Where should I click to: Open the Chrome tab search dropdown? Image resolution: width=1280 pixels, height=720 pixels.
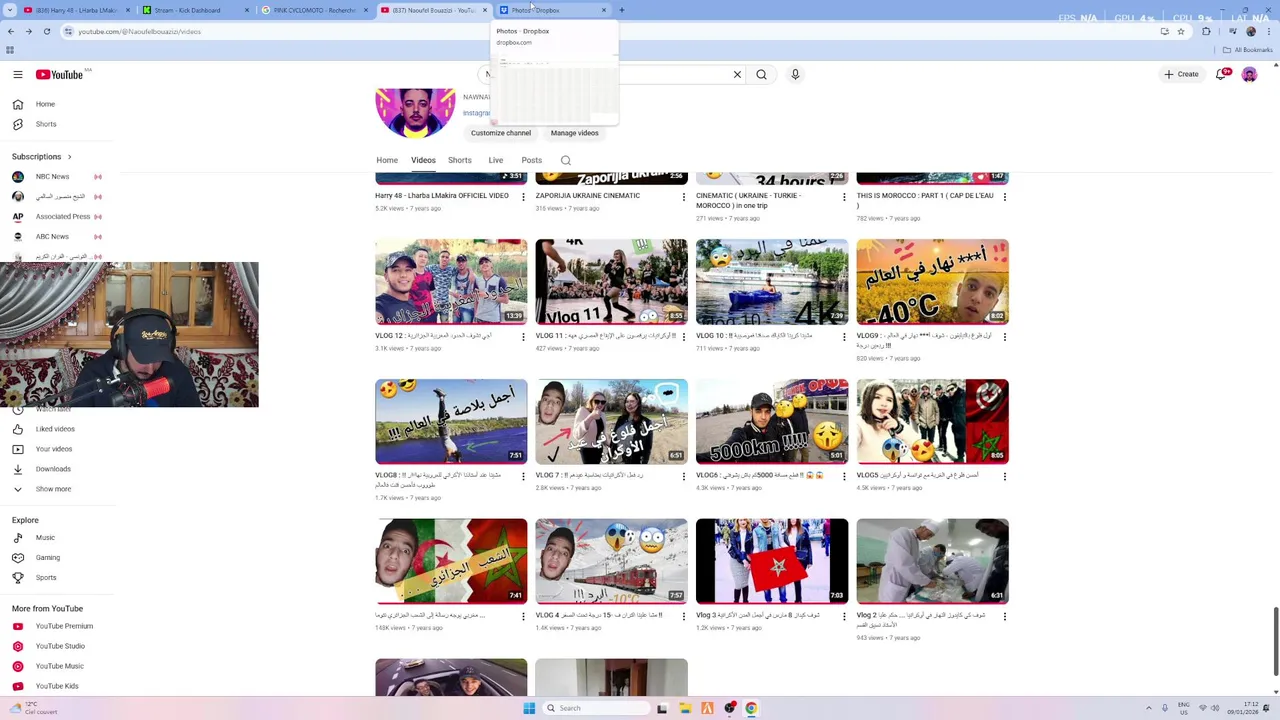point(10,10)
